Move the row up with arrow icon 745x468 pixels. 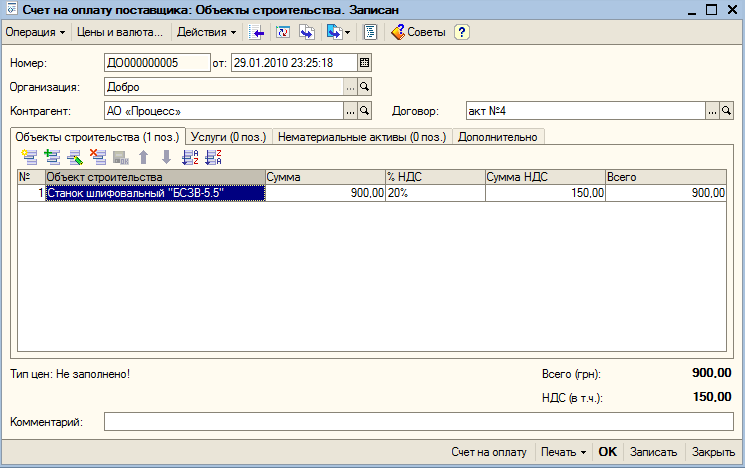click(143, 157)
